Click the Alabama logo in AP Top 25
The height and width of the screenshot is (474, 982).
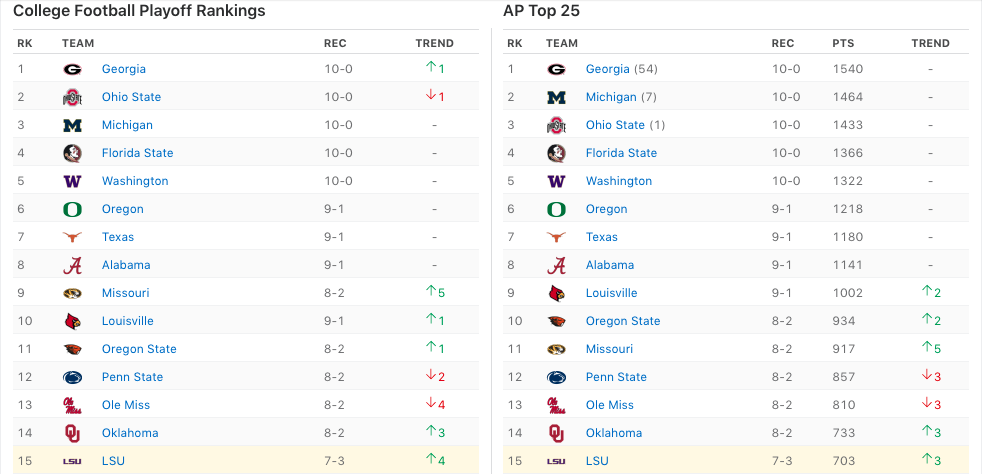point(557,265)
